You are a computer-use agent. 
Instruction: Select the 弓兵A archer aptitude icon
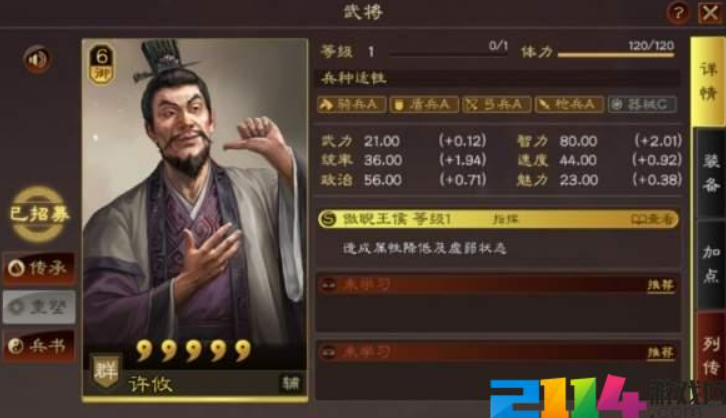tap(497, 105)
